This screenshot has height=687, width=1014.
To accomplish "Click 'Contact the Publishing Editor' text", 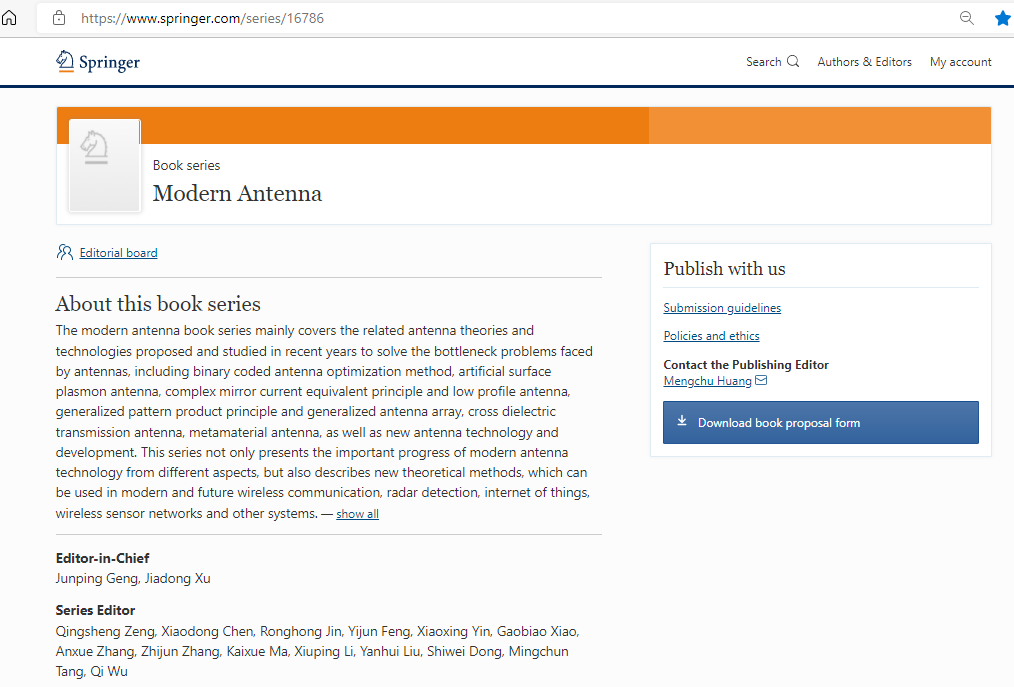I will point(746,365).
